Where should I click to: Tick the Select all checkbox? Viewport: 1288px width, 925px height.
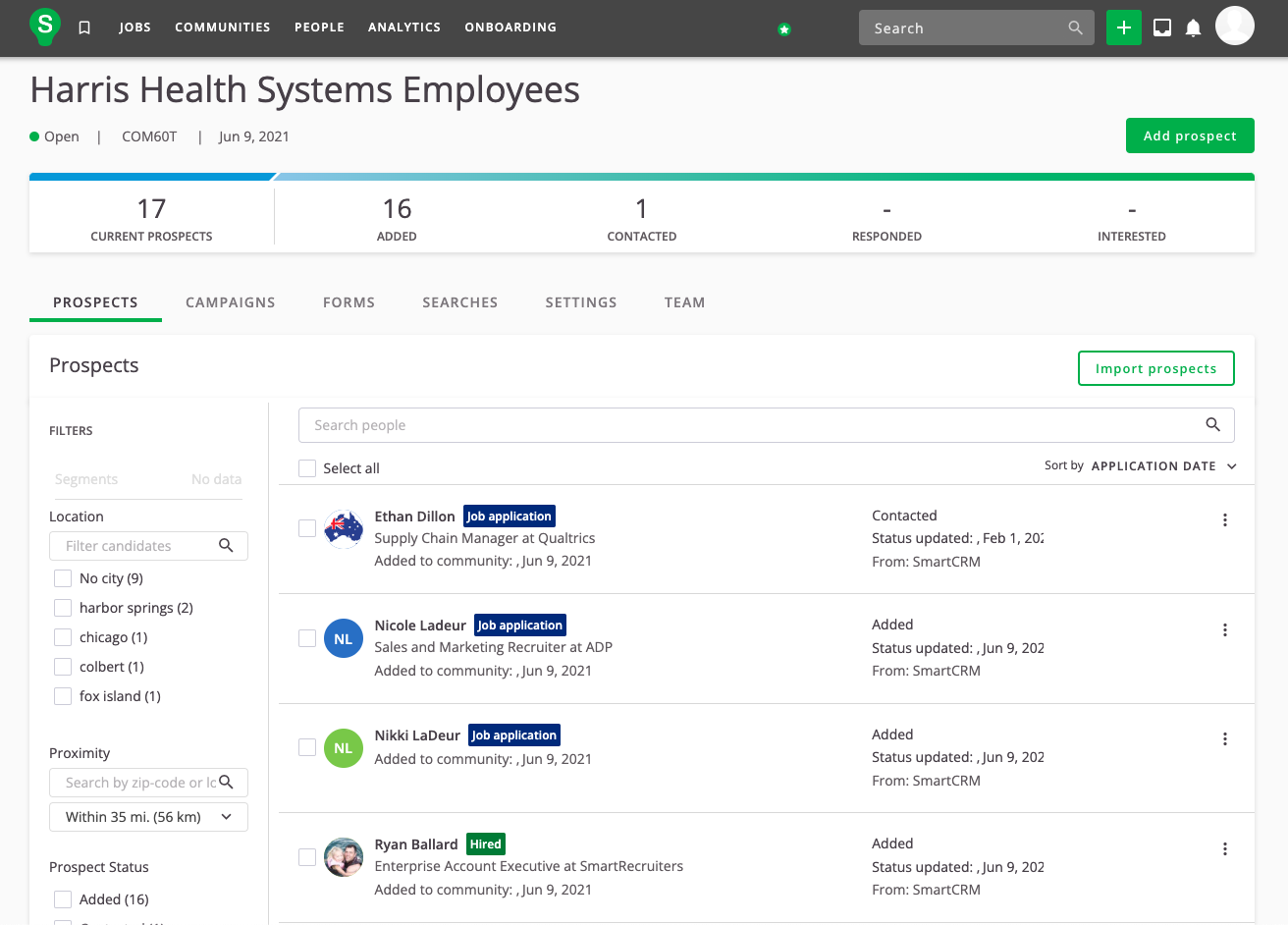(x=307, y=468)
